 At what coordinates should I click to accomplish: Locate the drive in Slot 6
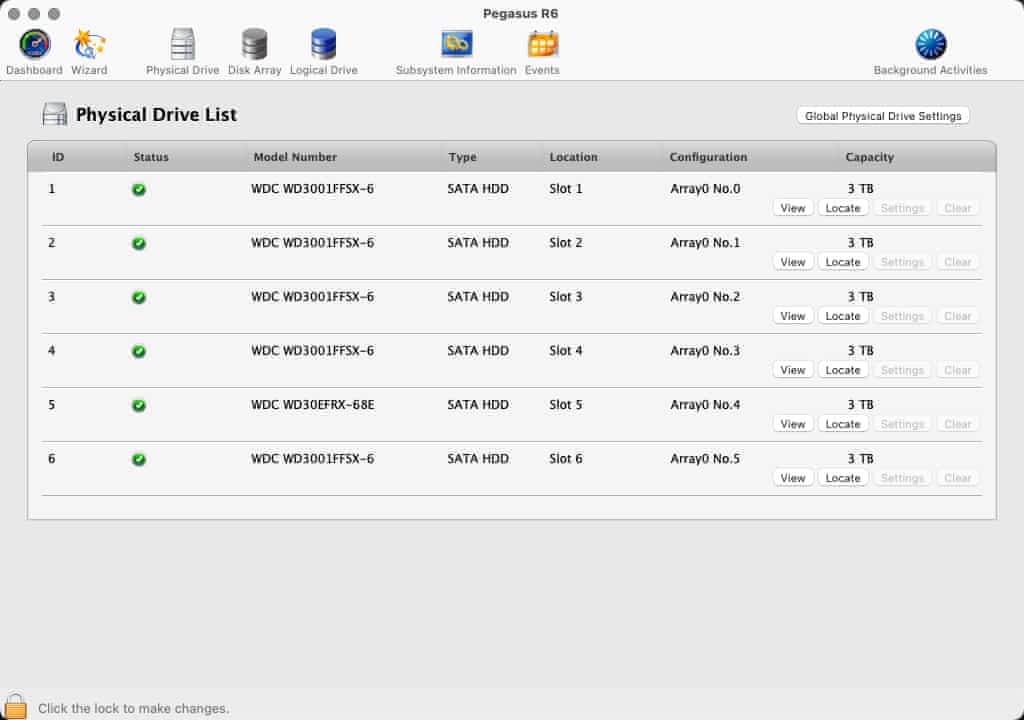[x=842, y=478]
